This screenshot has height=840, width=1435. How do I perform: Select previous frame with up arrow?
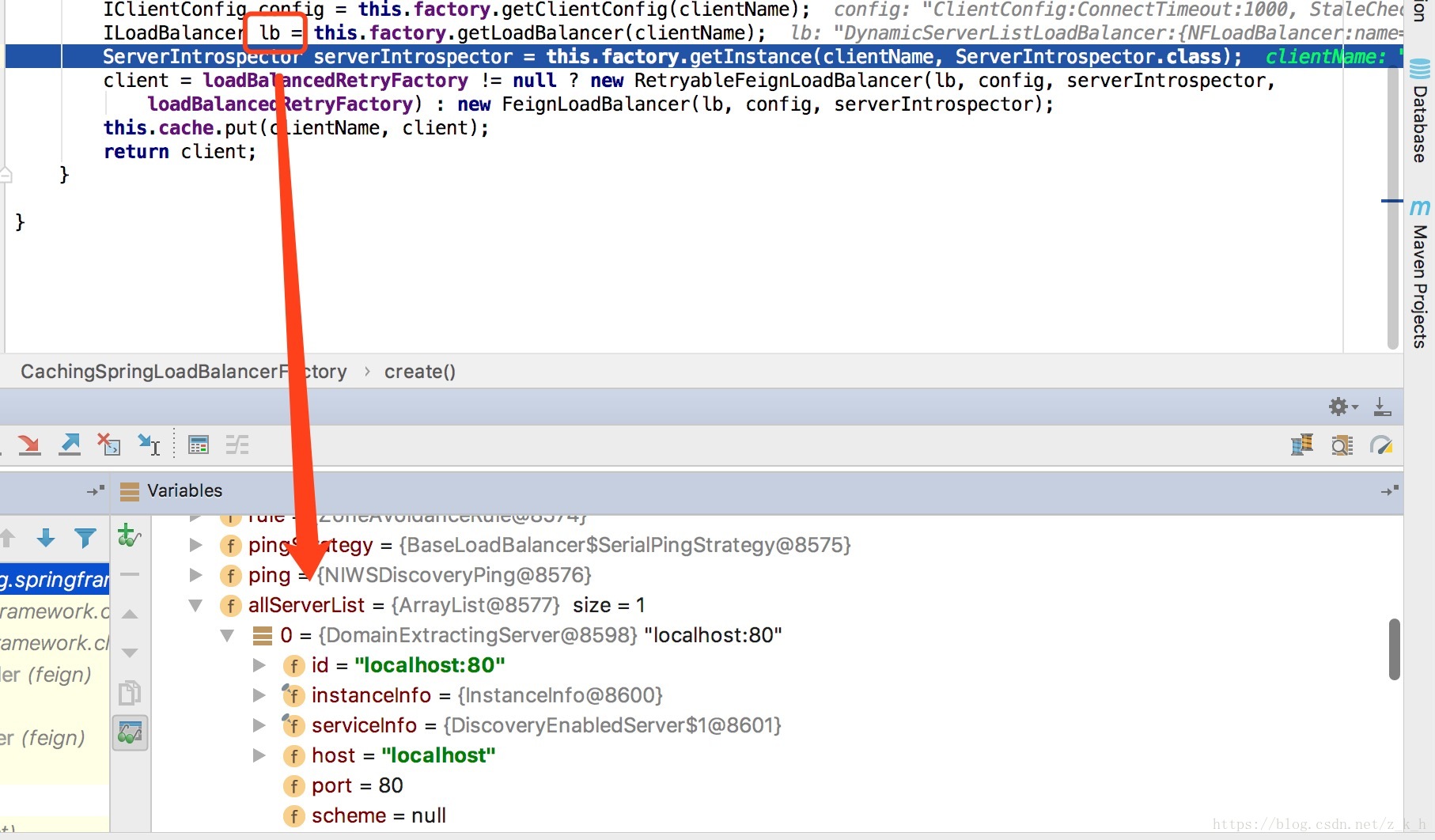[x=7, y=539]
